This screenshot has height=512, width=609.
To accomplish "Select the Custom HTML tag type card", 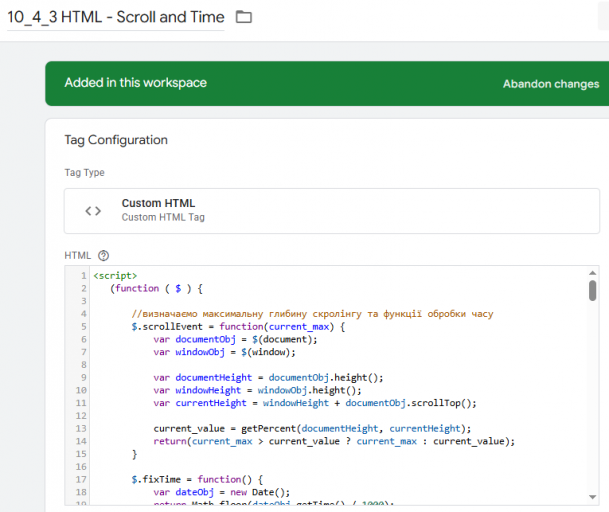I will pos(332,210).
